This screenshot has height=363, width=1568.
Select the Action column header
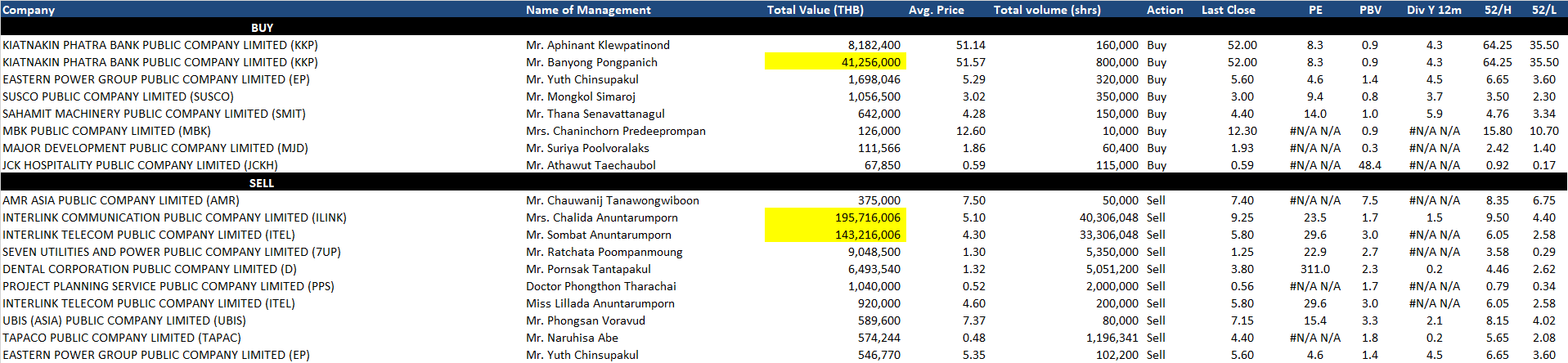coord(1165,10)
